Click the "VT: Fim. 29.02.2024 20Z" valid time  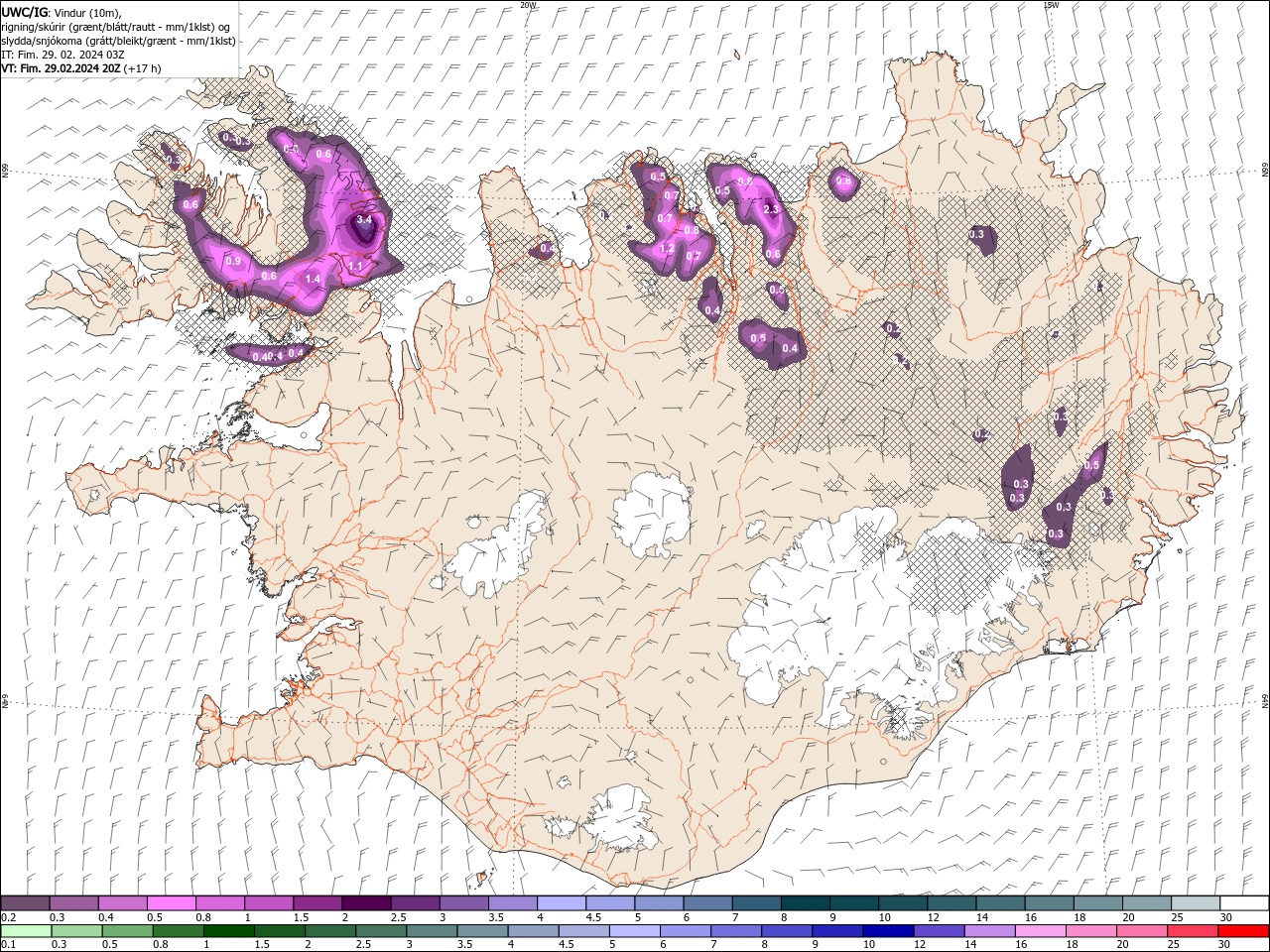(62, 68)
